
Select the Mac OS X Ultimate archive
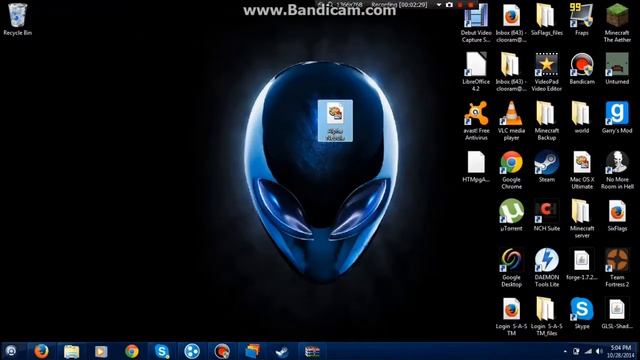582,169
